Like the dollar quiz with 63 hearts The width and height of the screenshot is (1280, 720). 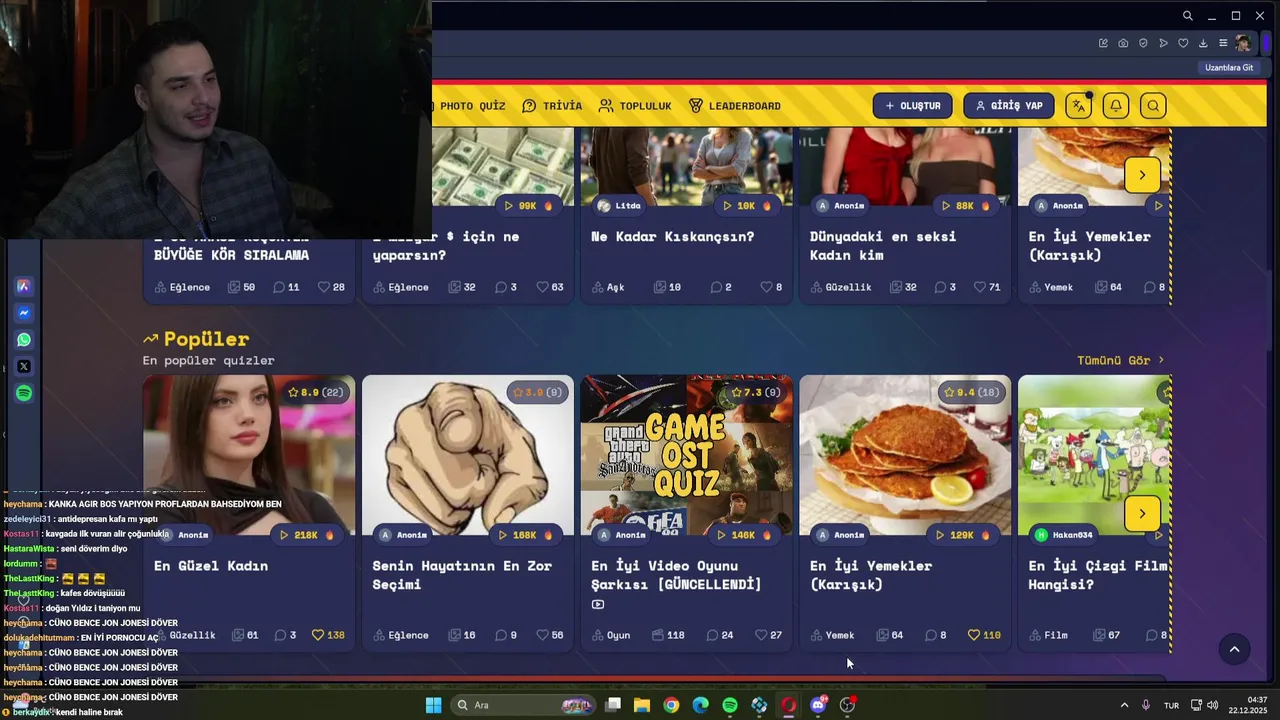[x=542, y=287]
